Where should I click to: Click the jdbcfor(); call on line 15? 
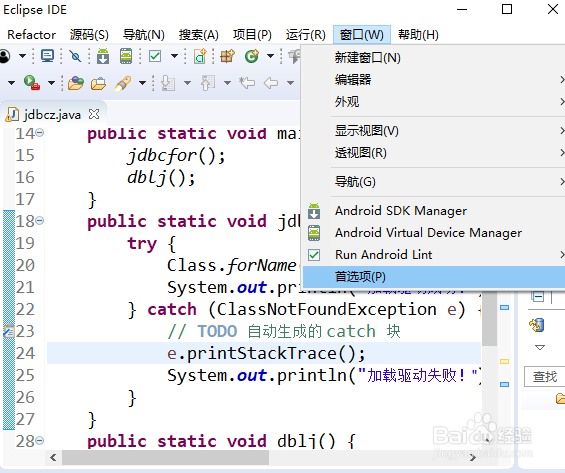click(176, 156)
